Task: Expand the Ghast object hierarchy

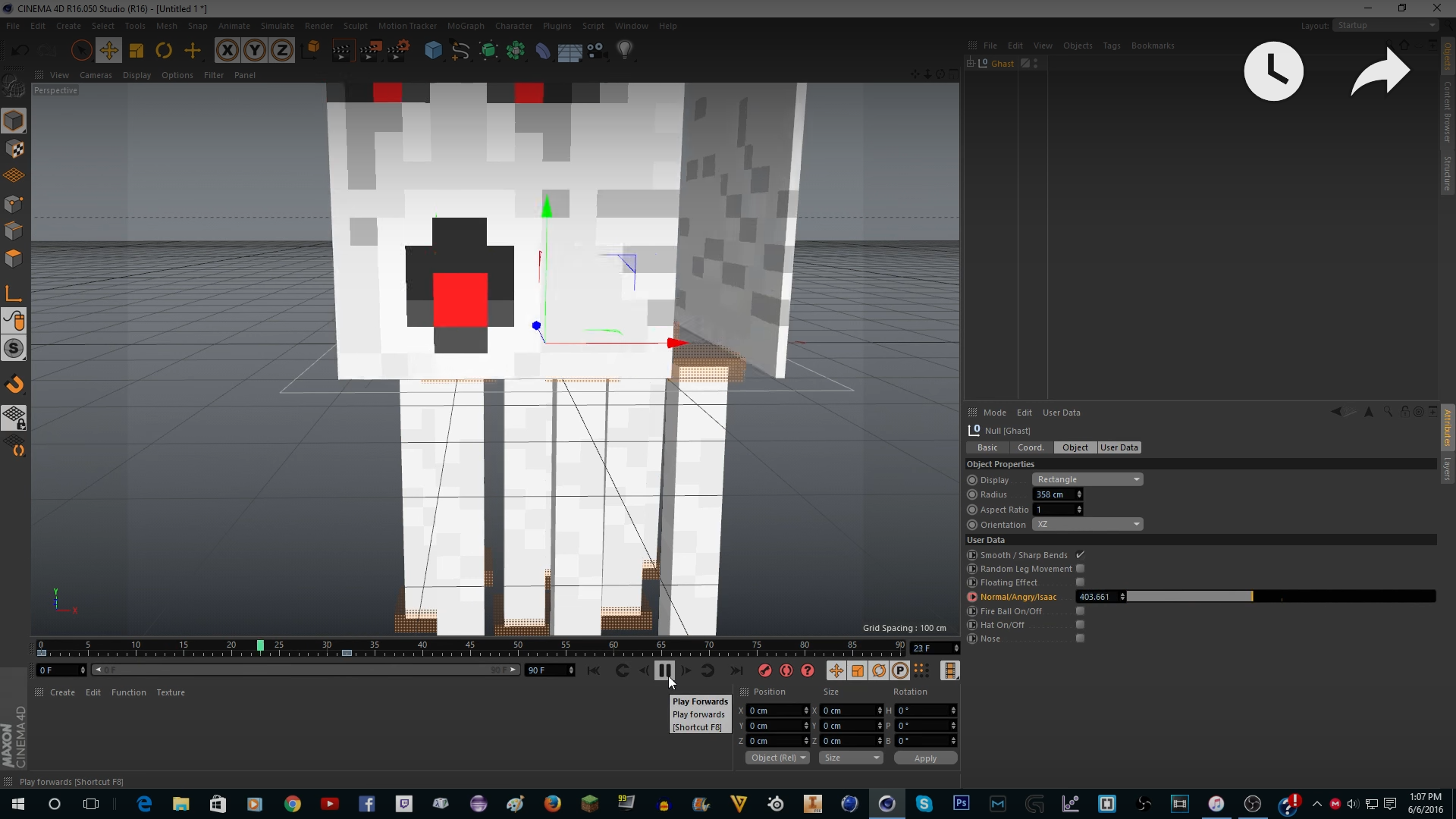Action: [x=971, y=63]
